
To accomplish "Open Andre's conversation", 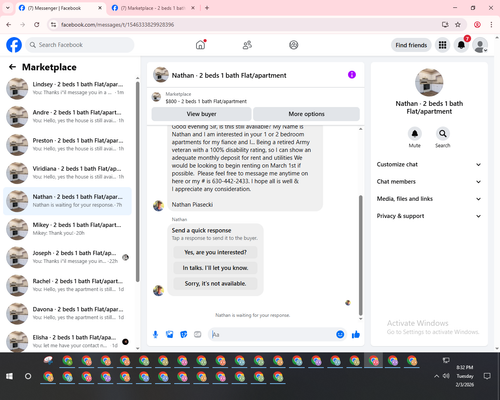I will pyautogui.click(x=67, y=117).
